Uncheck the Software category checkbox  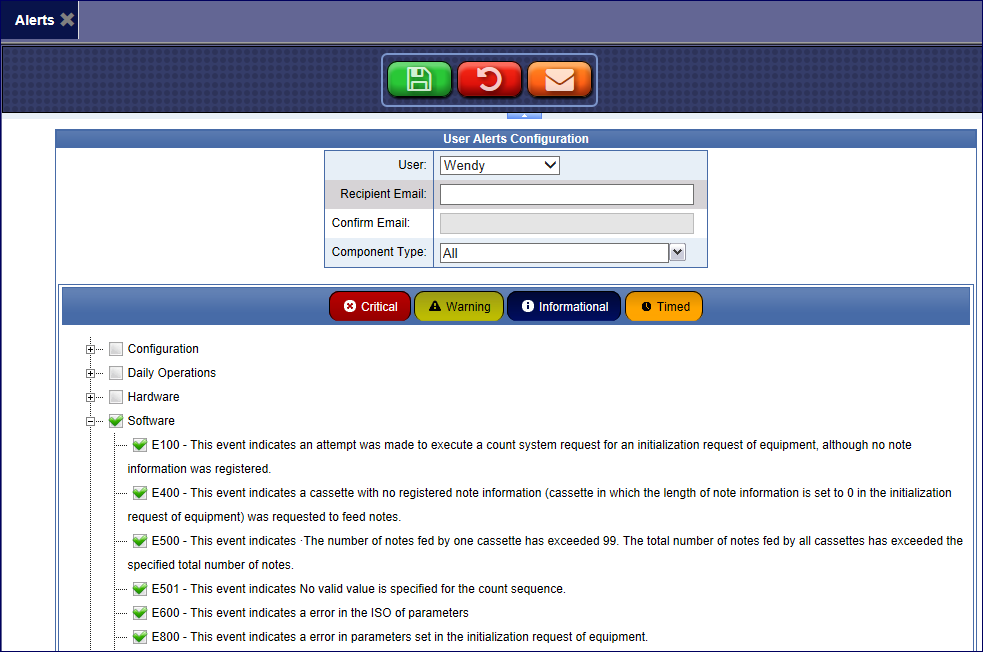pyautogui.click(x=116, y=421)
